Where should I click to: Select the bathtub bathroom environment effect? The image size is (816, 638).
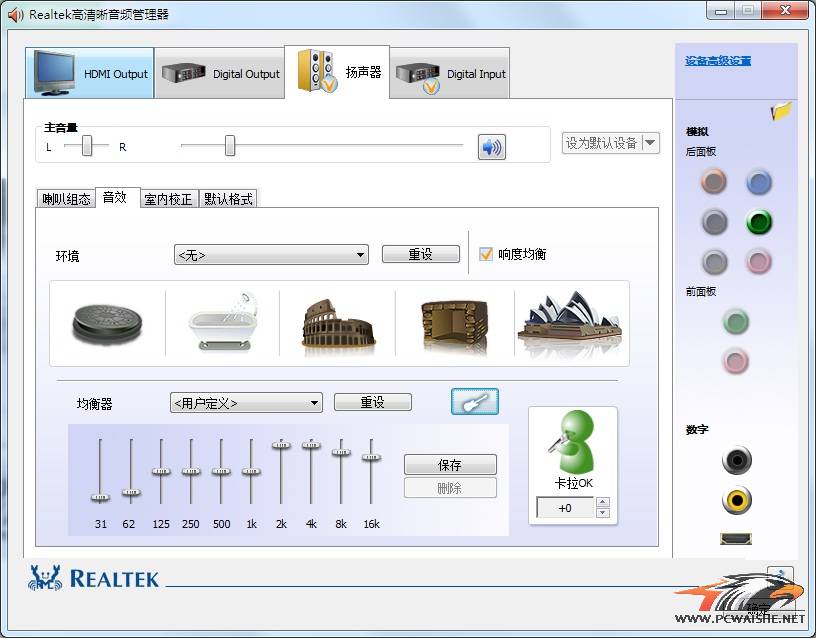click(x=223, y=322)
